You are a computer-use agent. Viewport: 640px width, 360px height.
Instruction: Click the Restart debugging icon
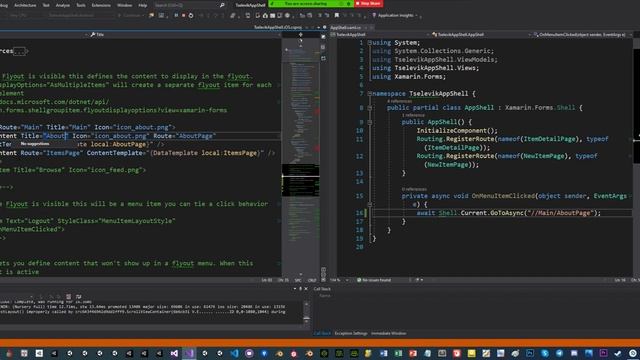(x=191, y=16)
